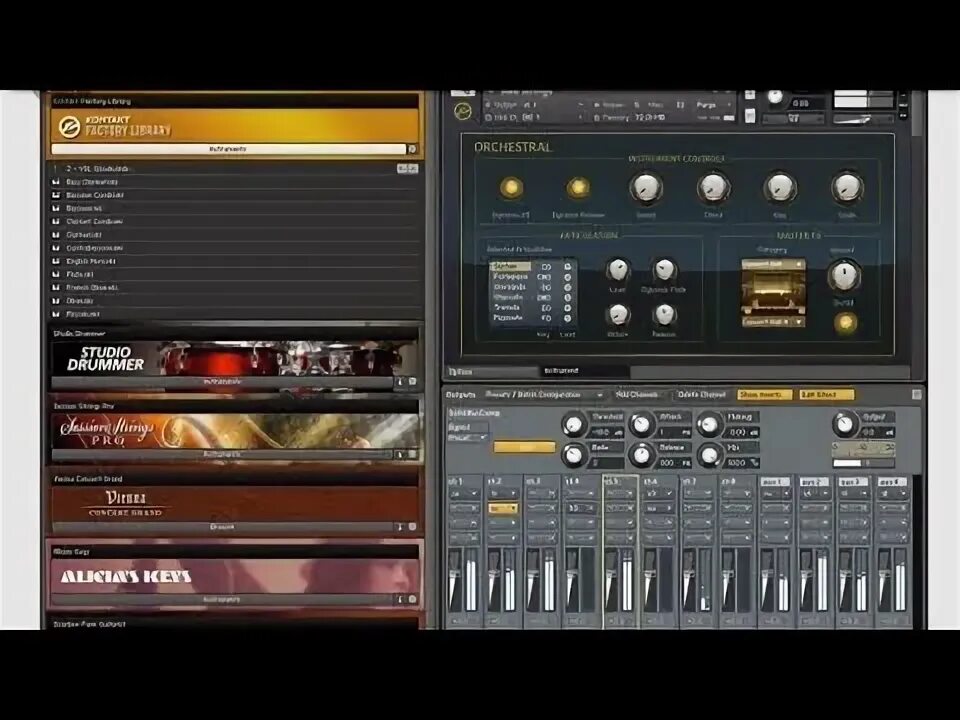Toggle the highlighted Show Inserts button
Viewport: 960px width, 720px height.
coord(765,395)
